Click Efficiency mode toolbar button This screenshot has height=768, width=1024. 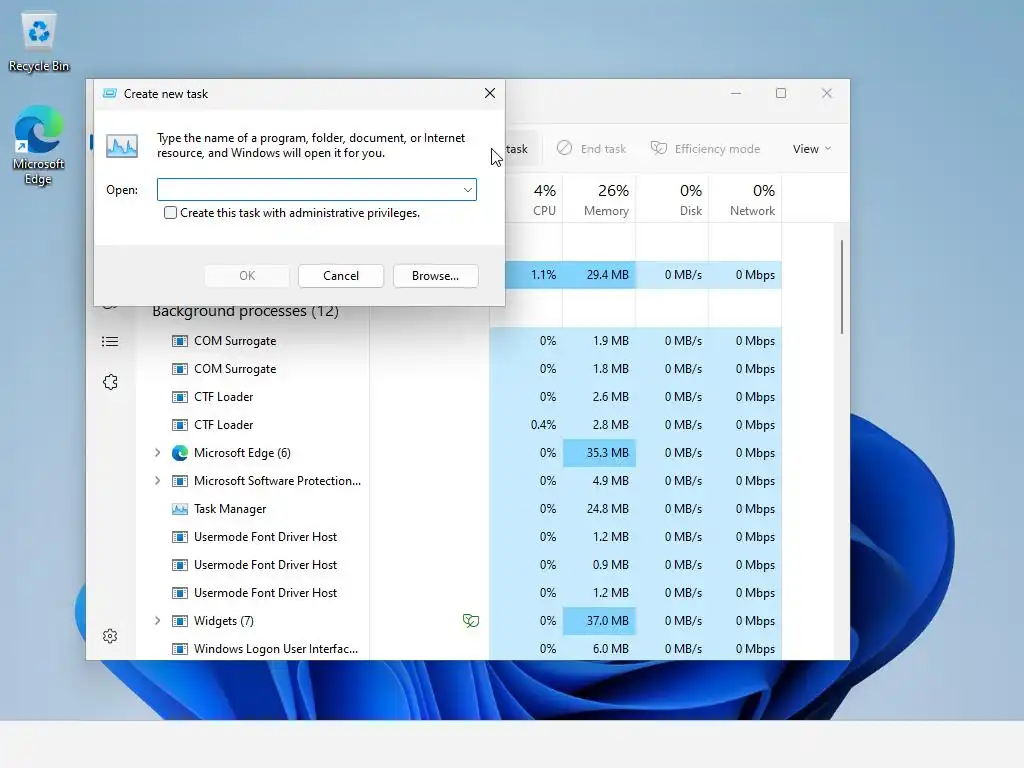click(706, 149)
